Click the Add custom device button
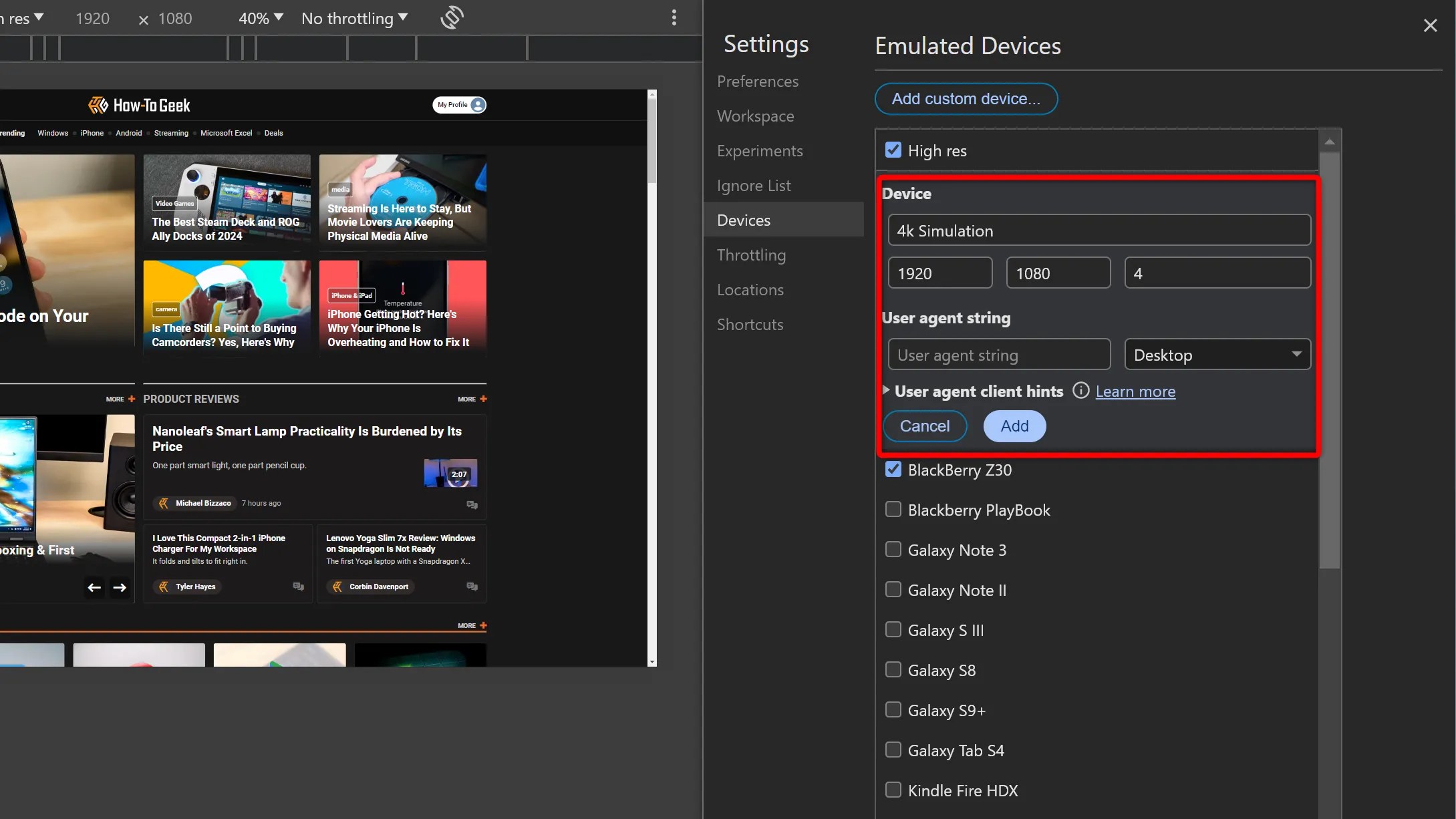The image size is (1456, 819). point(966,98)
